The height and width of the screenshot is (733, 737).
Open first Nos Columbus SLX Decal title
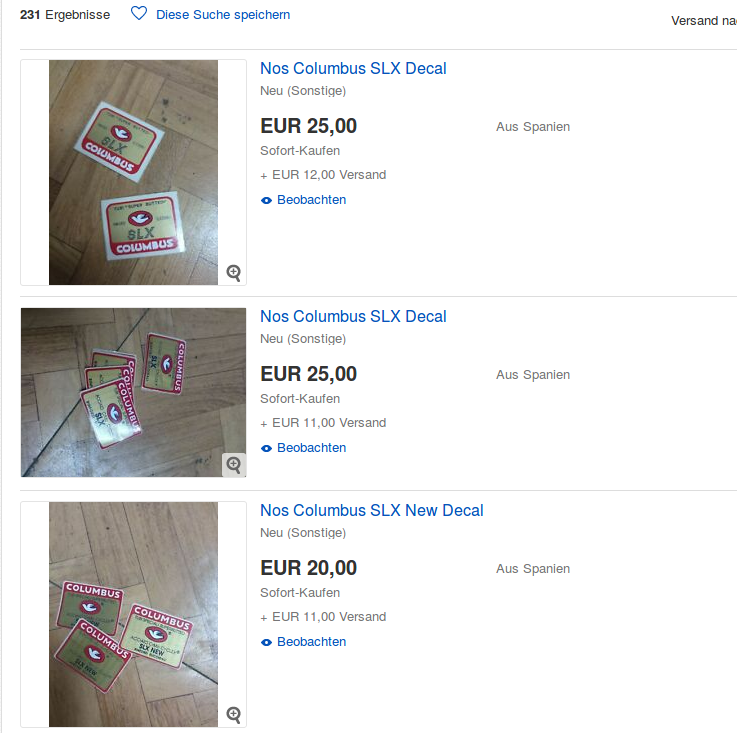point(353,69)
